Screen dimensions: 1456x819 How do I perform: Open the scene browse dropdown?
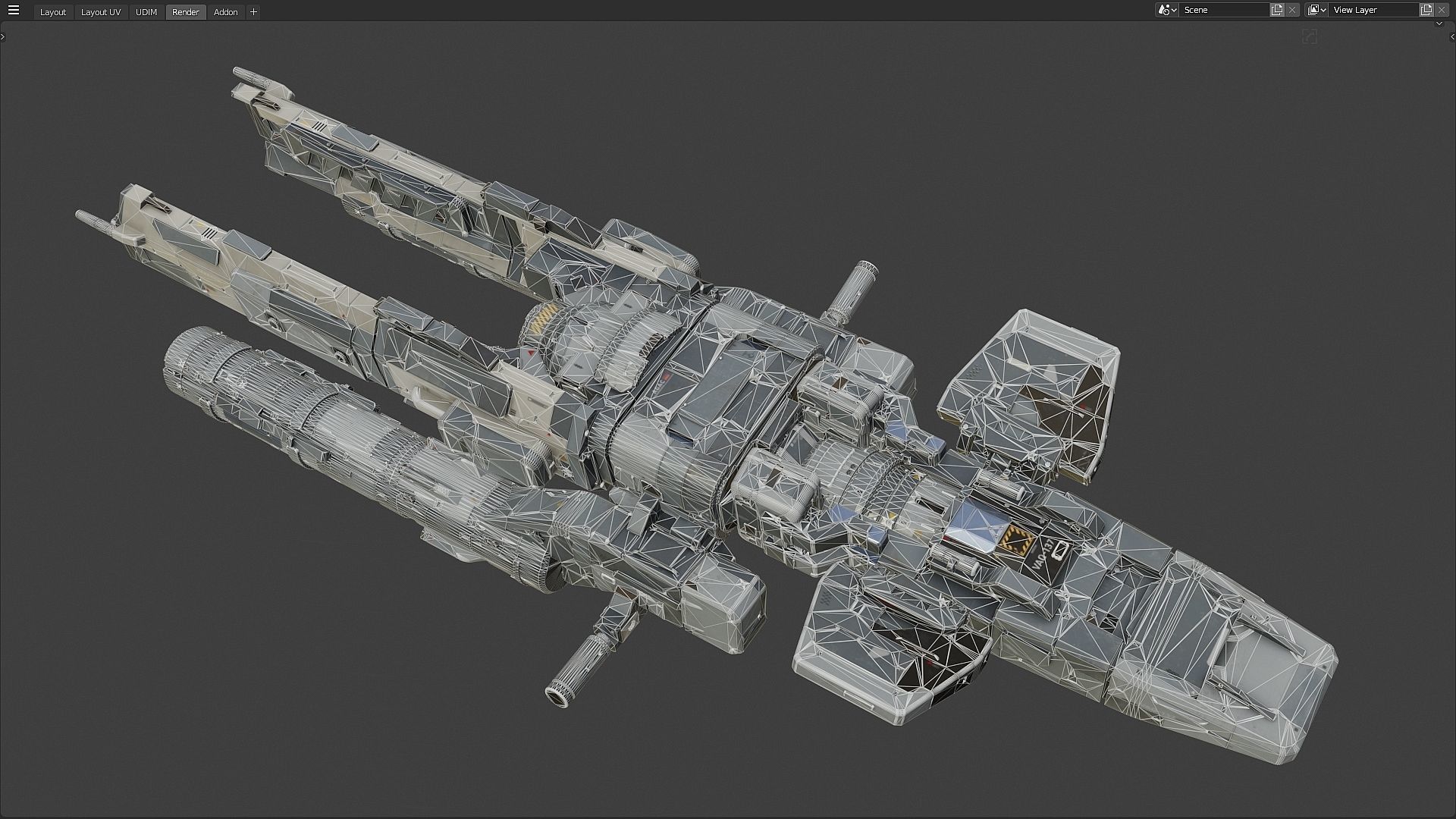click(1166, 10)
